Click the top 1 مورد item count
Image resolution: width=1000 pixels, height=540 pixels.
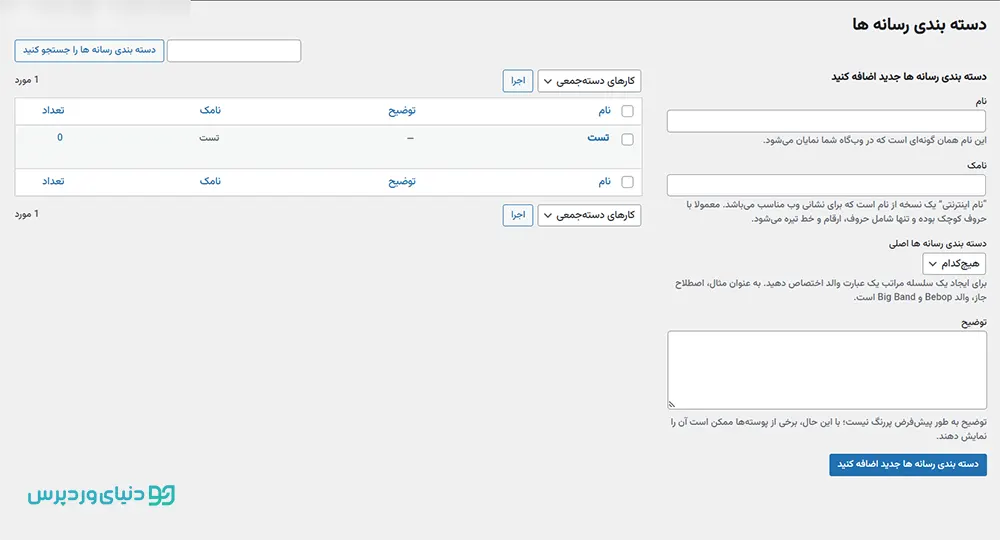[x=27, y=80]
